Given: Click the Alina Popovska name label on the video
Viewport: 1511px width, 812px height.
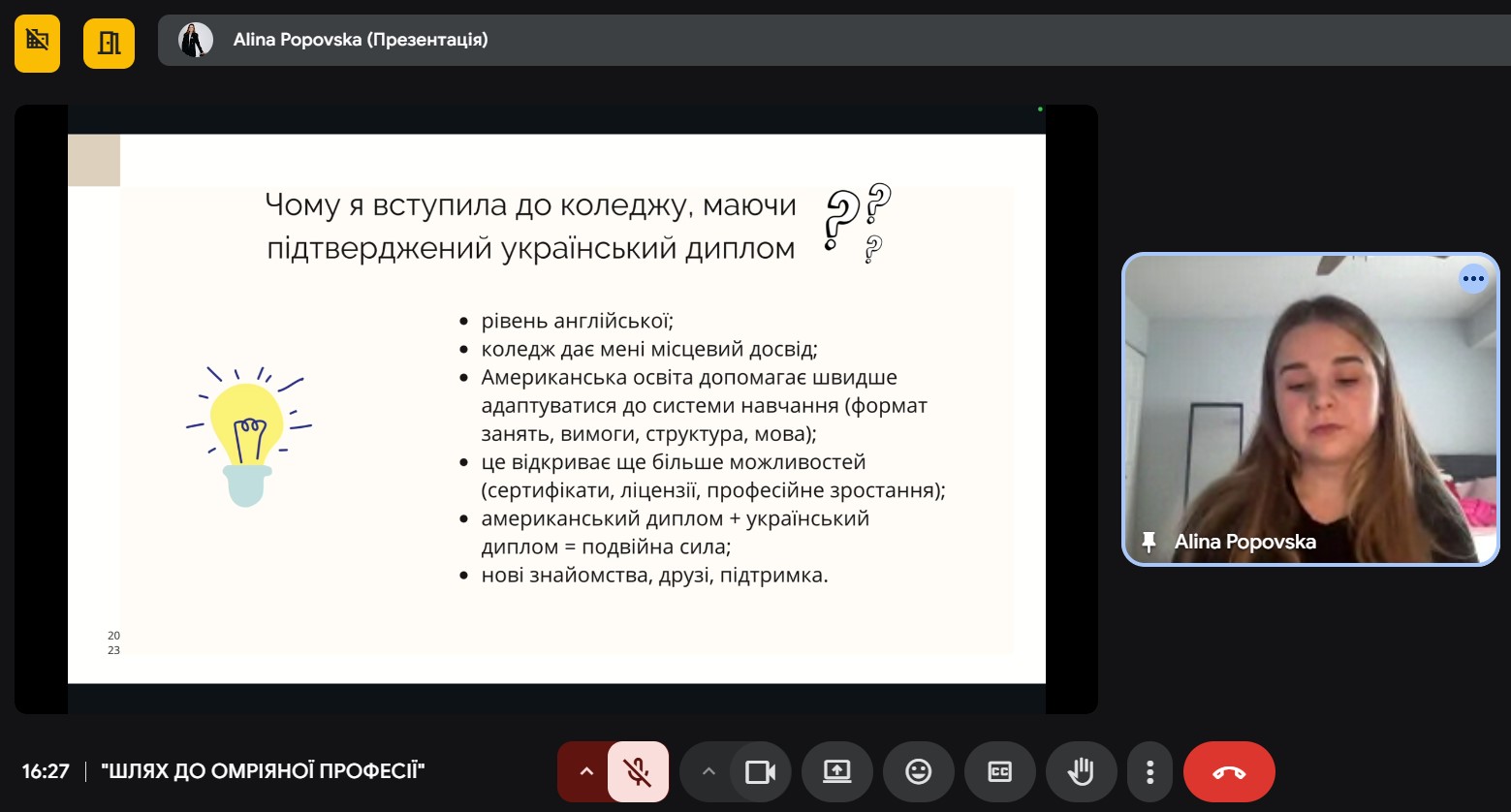Looking at the screenshot, I should 1244,542.
